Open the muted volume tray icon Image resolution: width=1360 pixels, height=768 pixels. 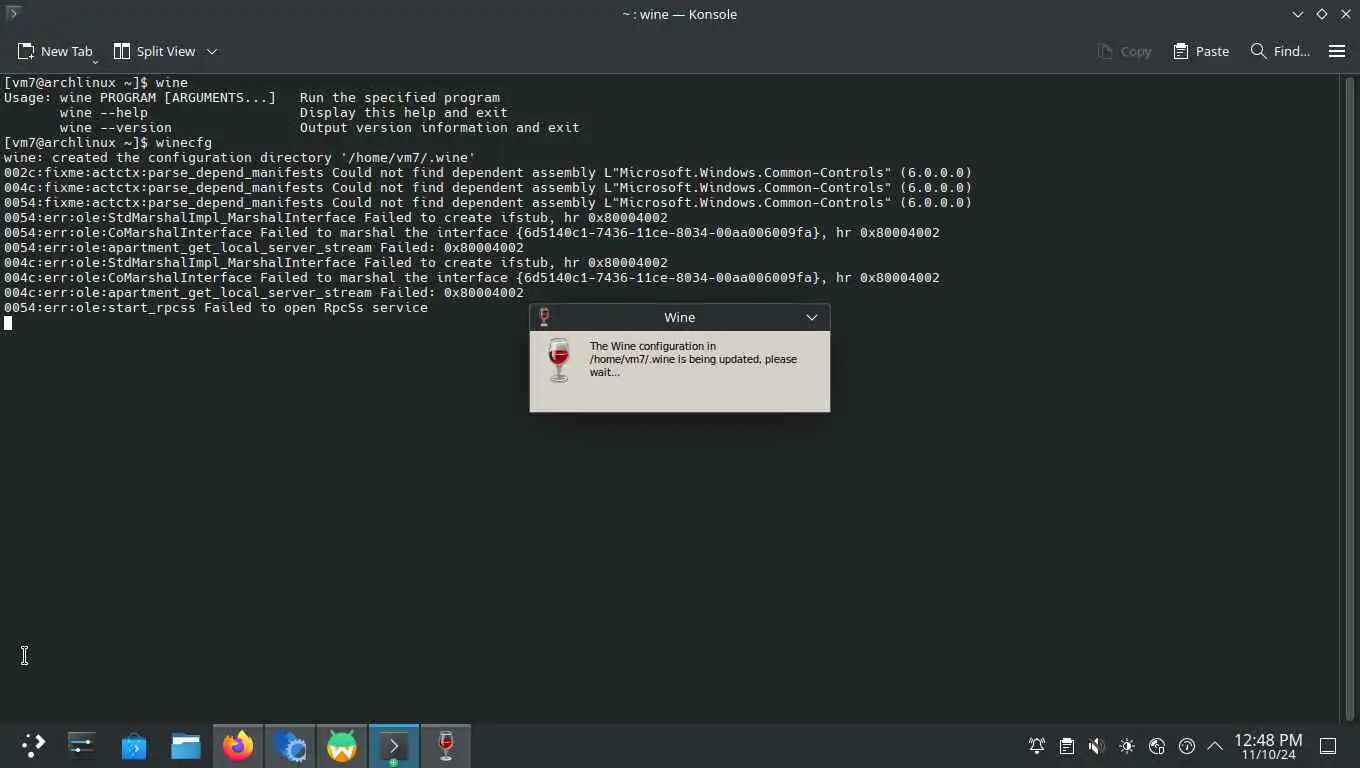[1097, 746]
